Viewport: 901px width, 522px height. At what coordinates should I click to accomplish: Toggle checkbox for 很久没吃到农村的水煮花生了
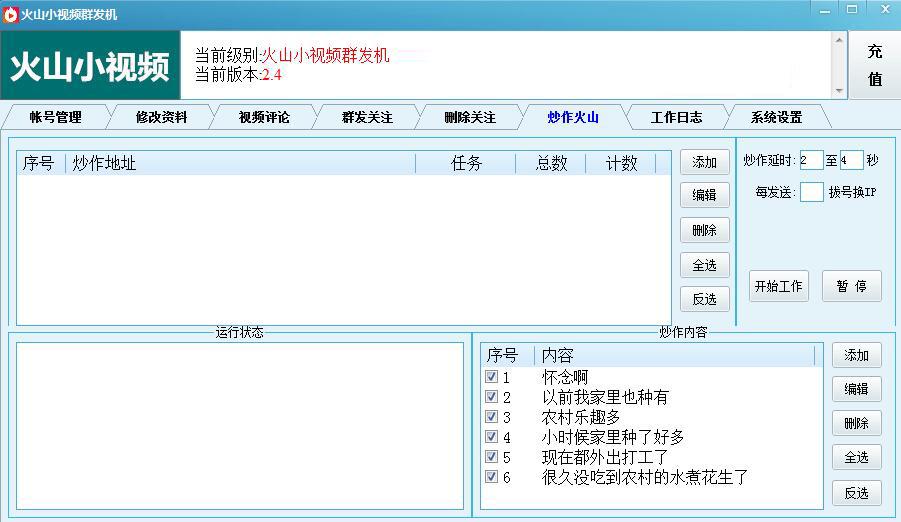[x=491, y=477]
